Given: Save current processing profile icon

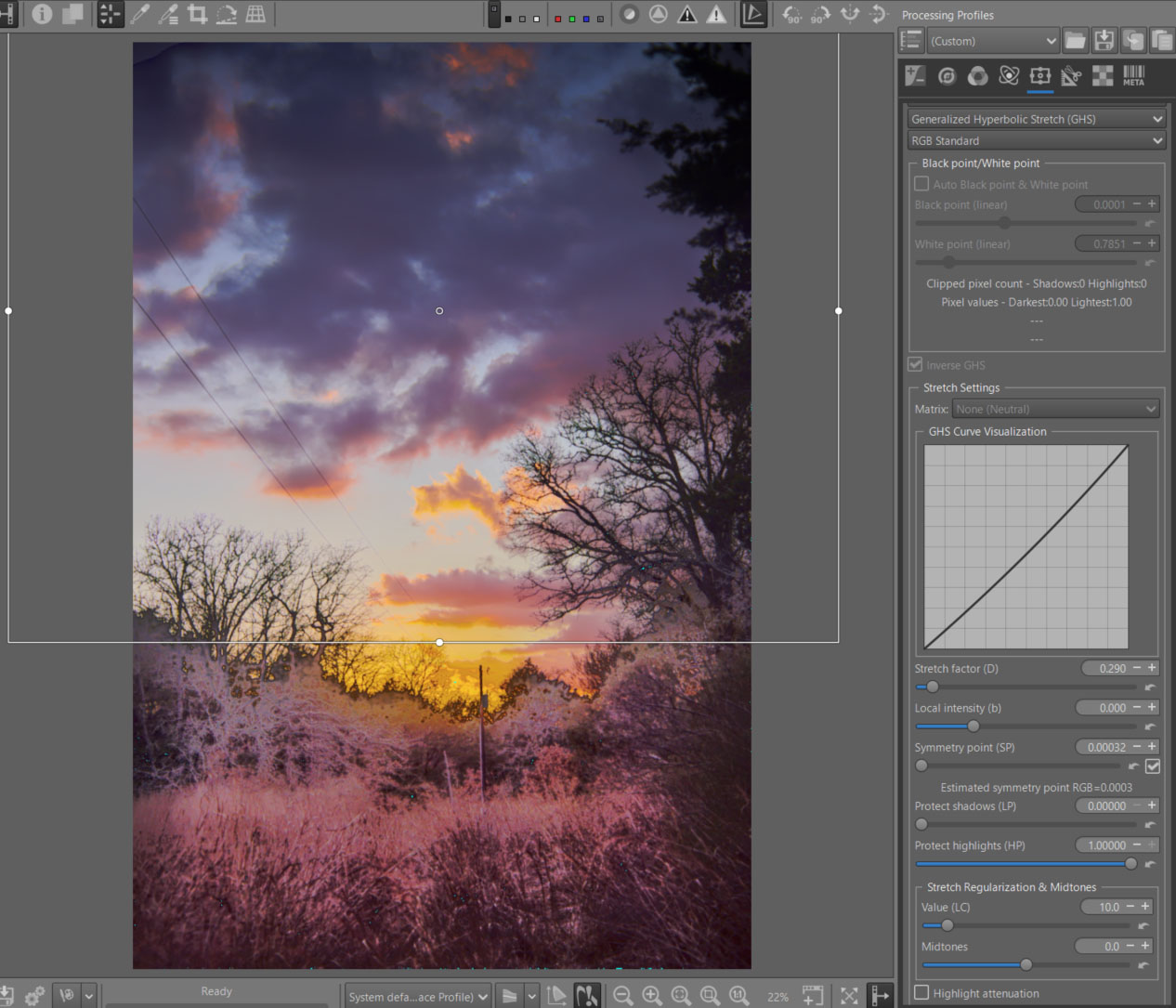Looking at the screenshot, I should point(1104,40).
